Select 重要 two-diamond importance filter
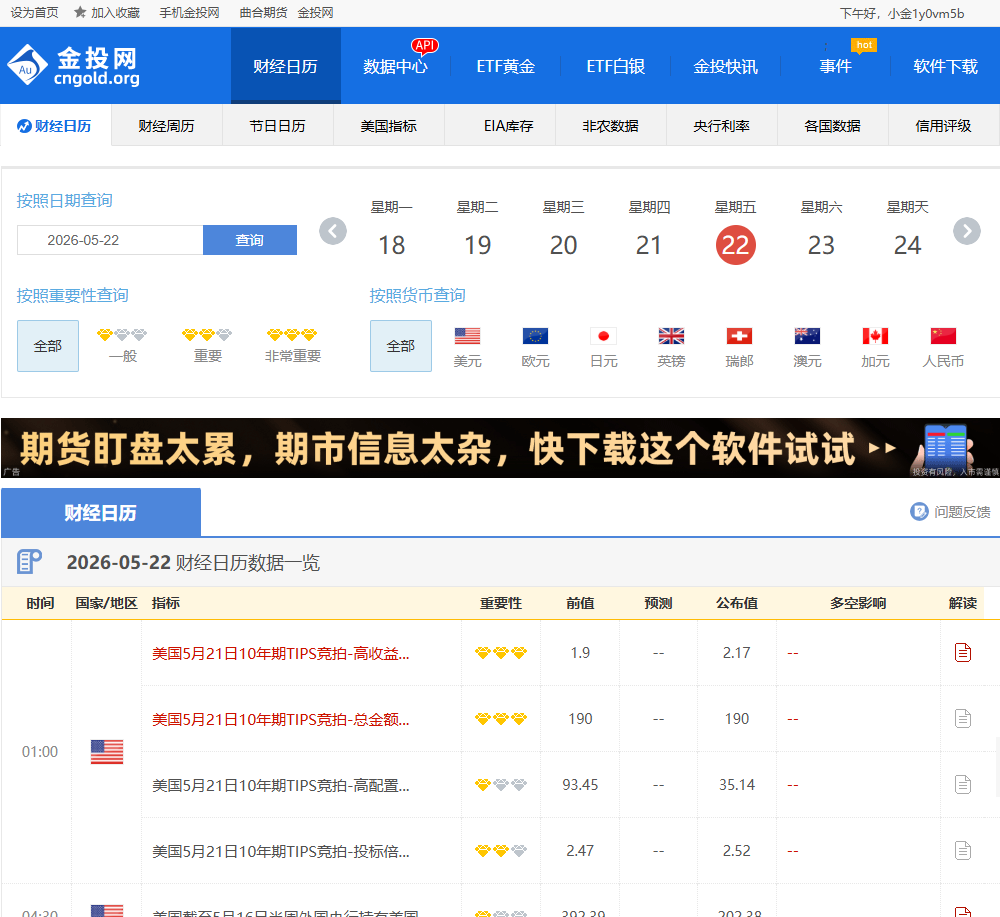1000x917 pixels. coord(207,346)
